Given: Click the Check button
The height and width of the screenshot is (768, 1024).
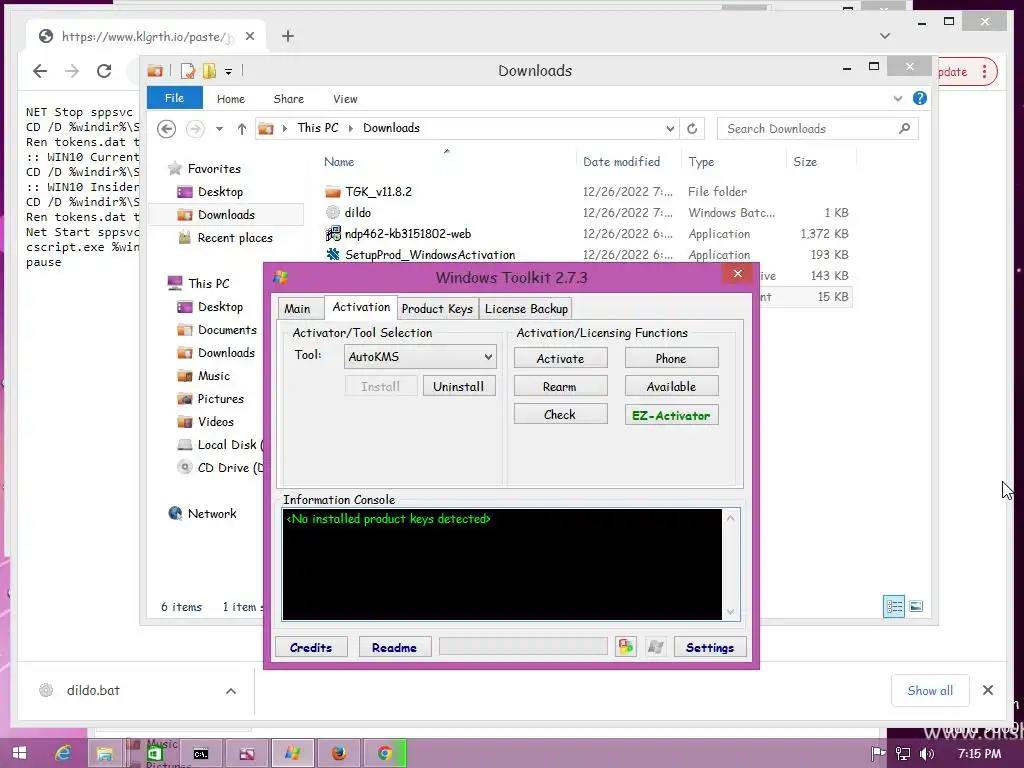Looking at the screenshot, I should tap(560, 414).
